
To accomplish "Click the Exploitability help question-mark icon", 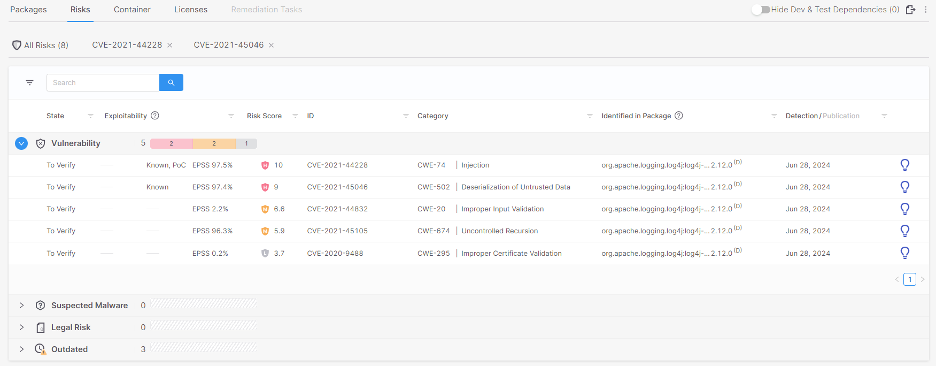I will pos(155,116).
